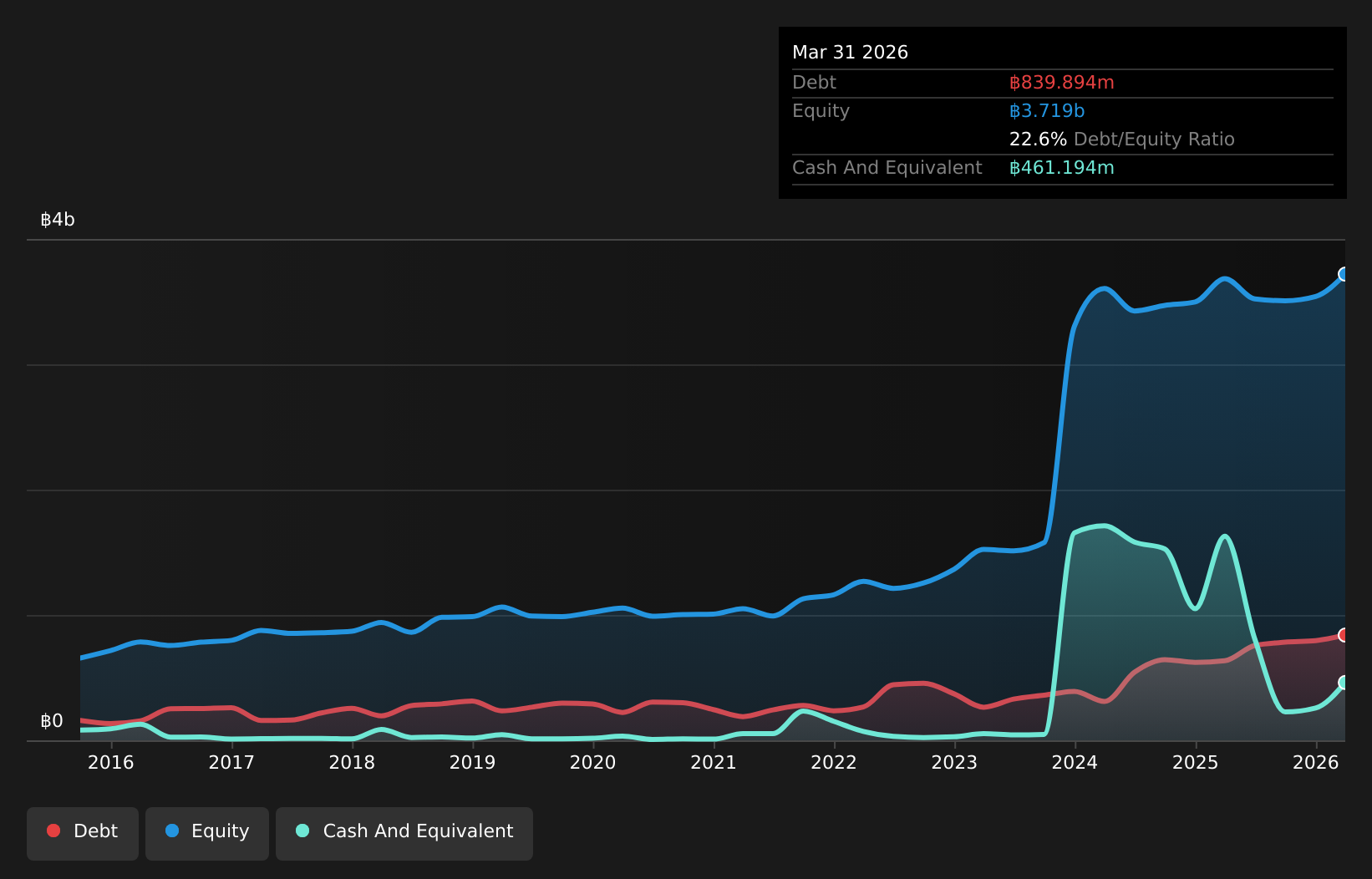Click the 2022 x-axis label

pyautogui.click(x=834, y=762)
